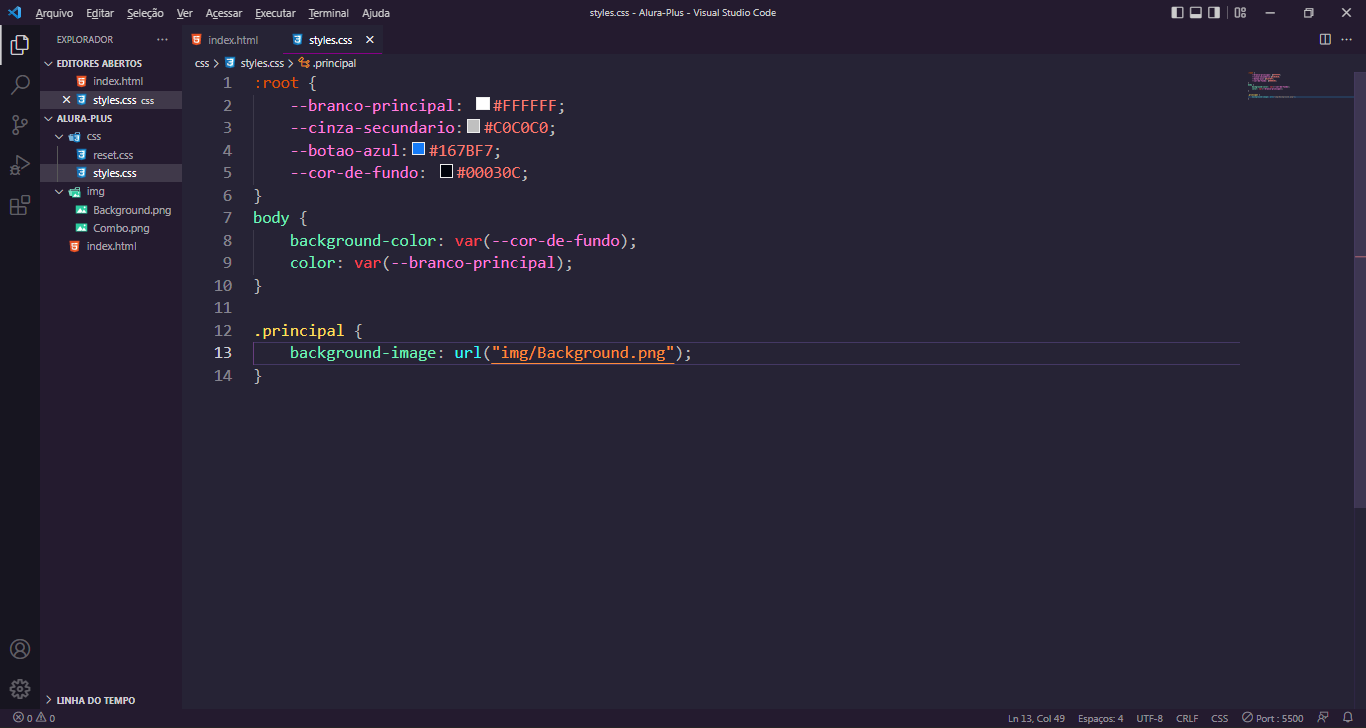This screenshot has width=1366, height=728.
Task: Click the Explorer more actions ellipsis
Action: click(163, 40)
